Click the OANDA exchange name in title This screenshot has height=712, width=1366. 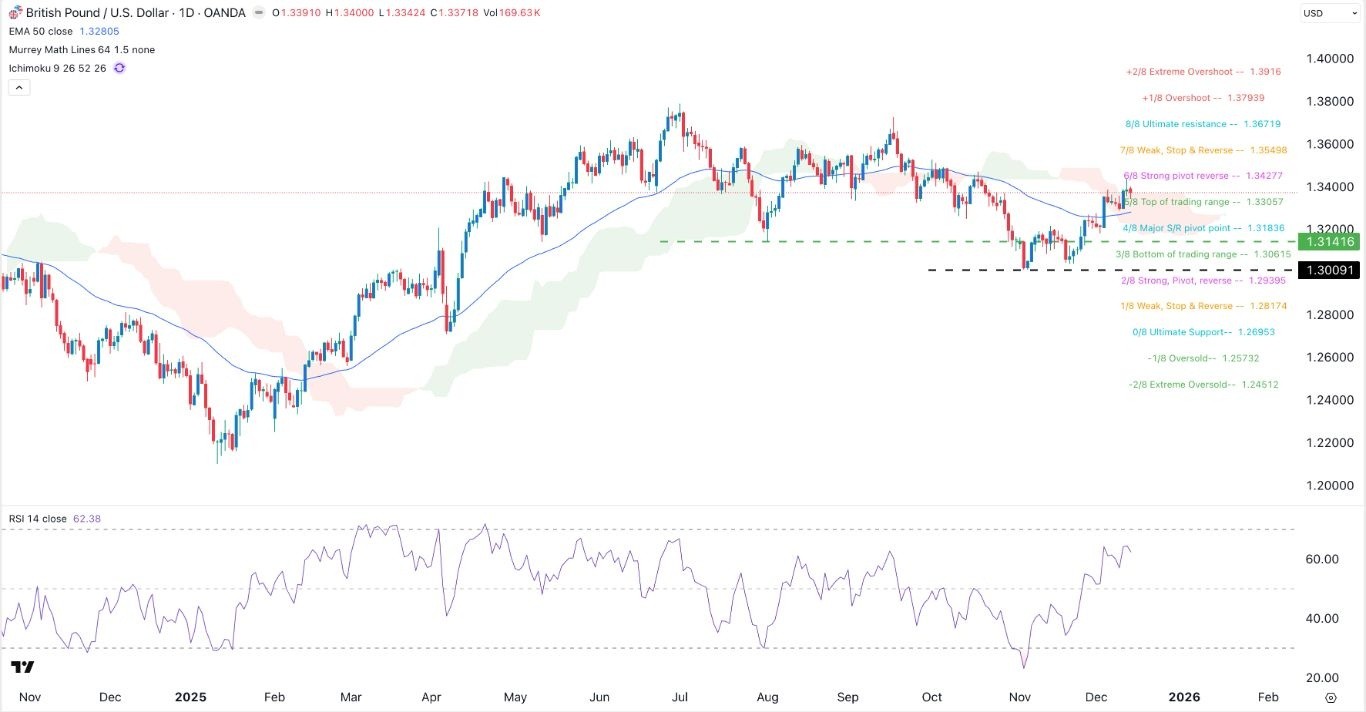pyautogui.click(x=226, y=14)
